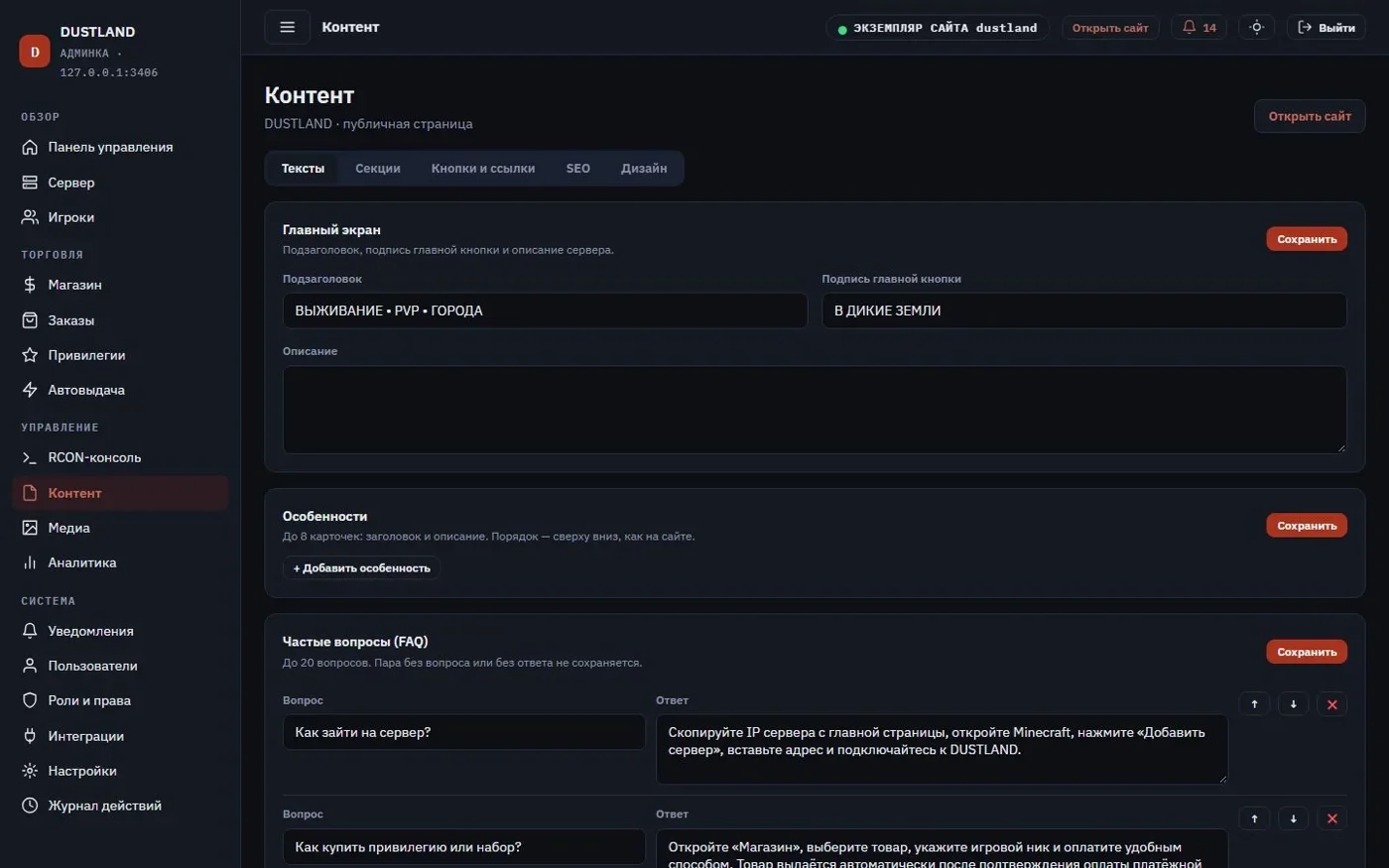The height and width of the screenshot is (868, 1389).
Task: Click the Выйти logout button
Action: tap(1326, 28)
